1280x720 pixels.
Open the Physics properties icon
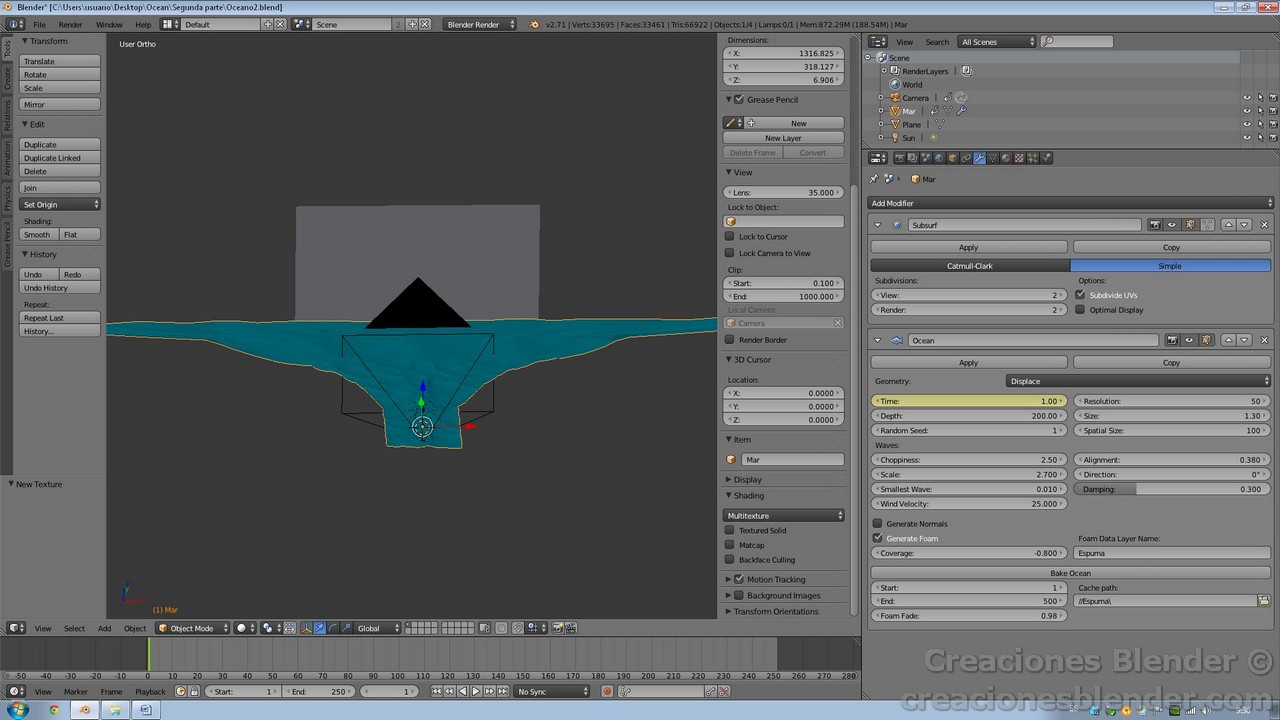coord(1046,158)
